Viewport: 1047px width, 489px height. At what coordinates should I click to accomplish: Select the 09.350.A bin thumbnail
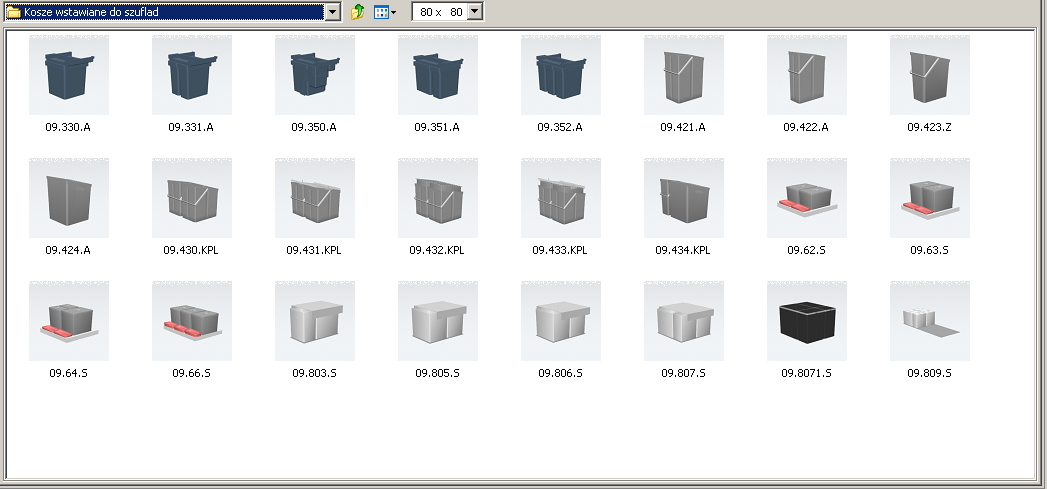coord(315,75)
